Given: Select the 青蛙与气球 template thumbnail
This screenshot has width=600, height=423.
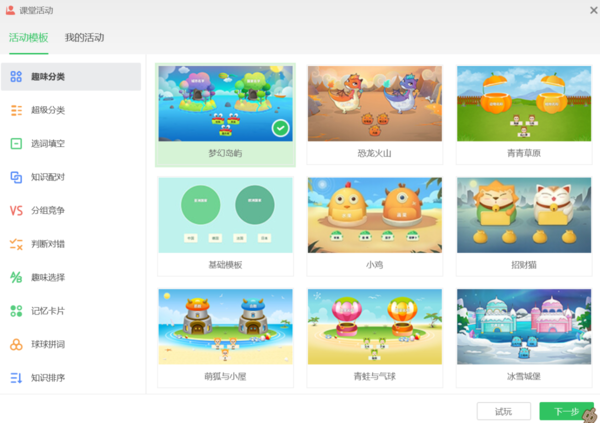Looking at the screenshot, I should (x=375, y=327).
